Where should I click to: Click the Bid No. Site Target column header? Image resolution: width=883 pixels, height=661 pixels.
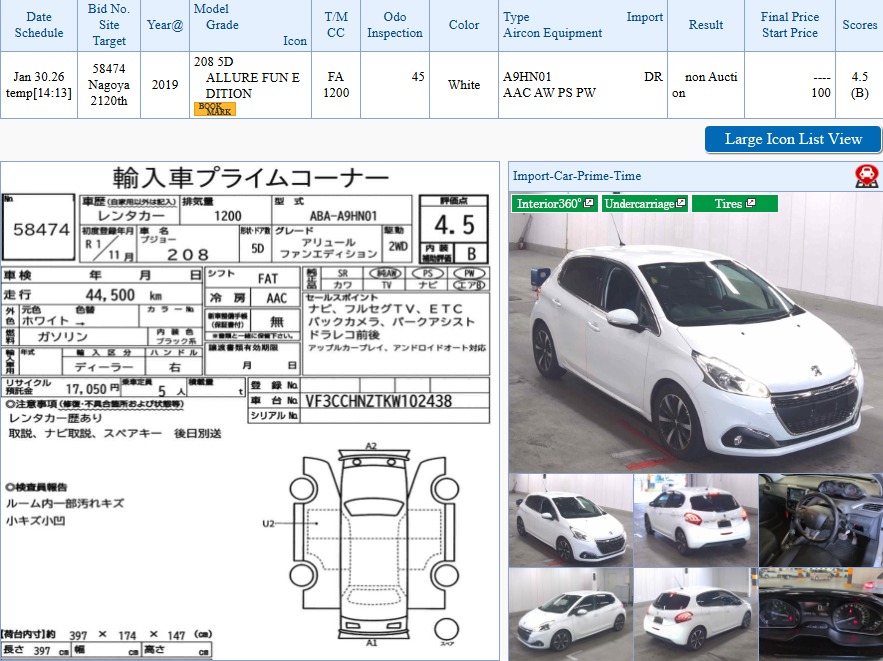(x=109, y=25)
